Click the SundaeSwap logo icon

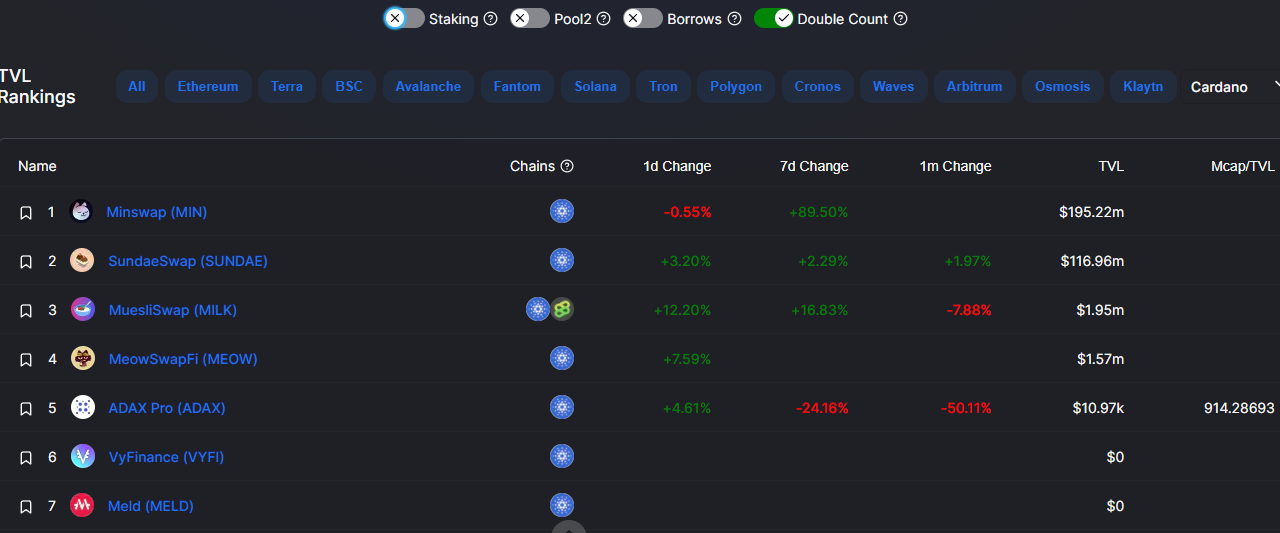pyautogui.click(x=82, y=261)
